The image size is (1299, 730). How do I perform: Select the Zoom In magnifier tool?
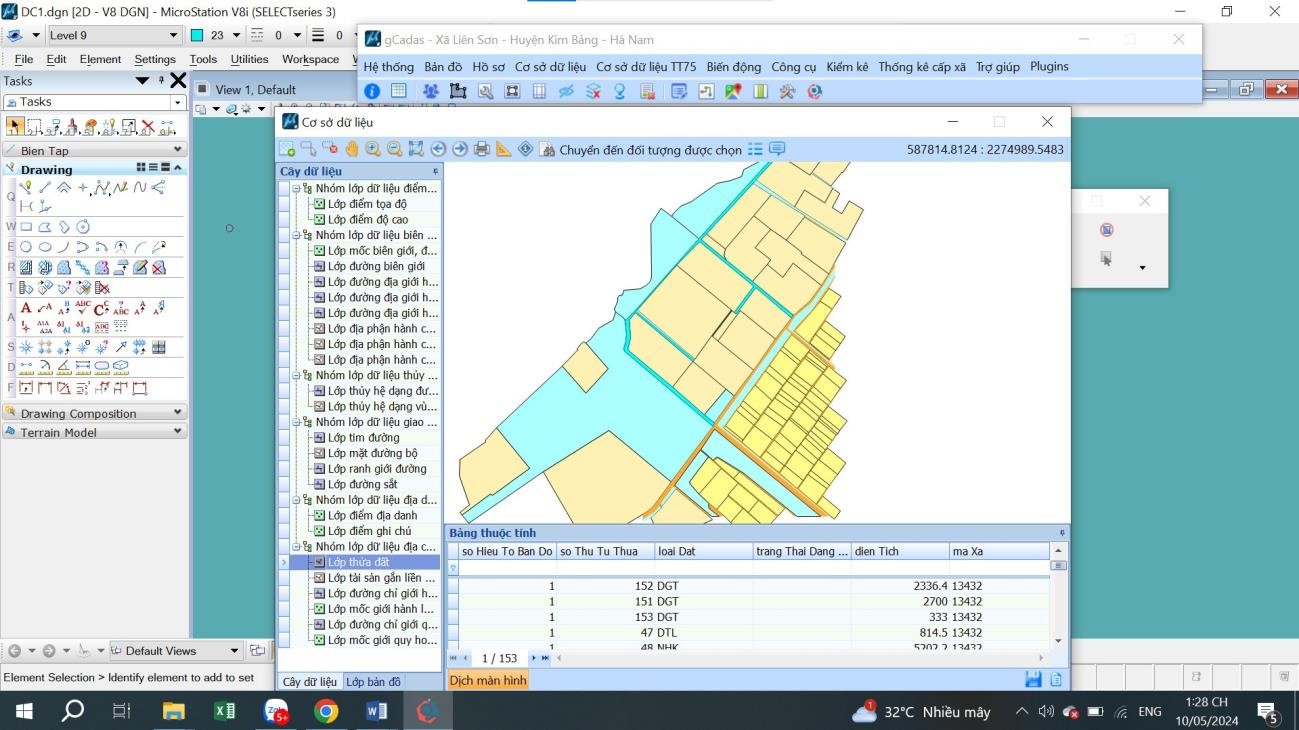coord(373,149)
